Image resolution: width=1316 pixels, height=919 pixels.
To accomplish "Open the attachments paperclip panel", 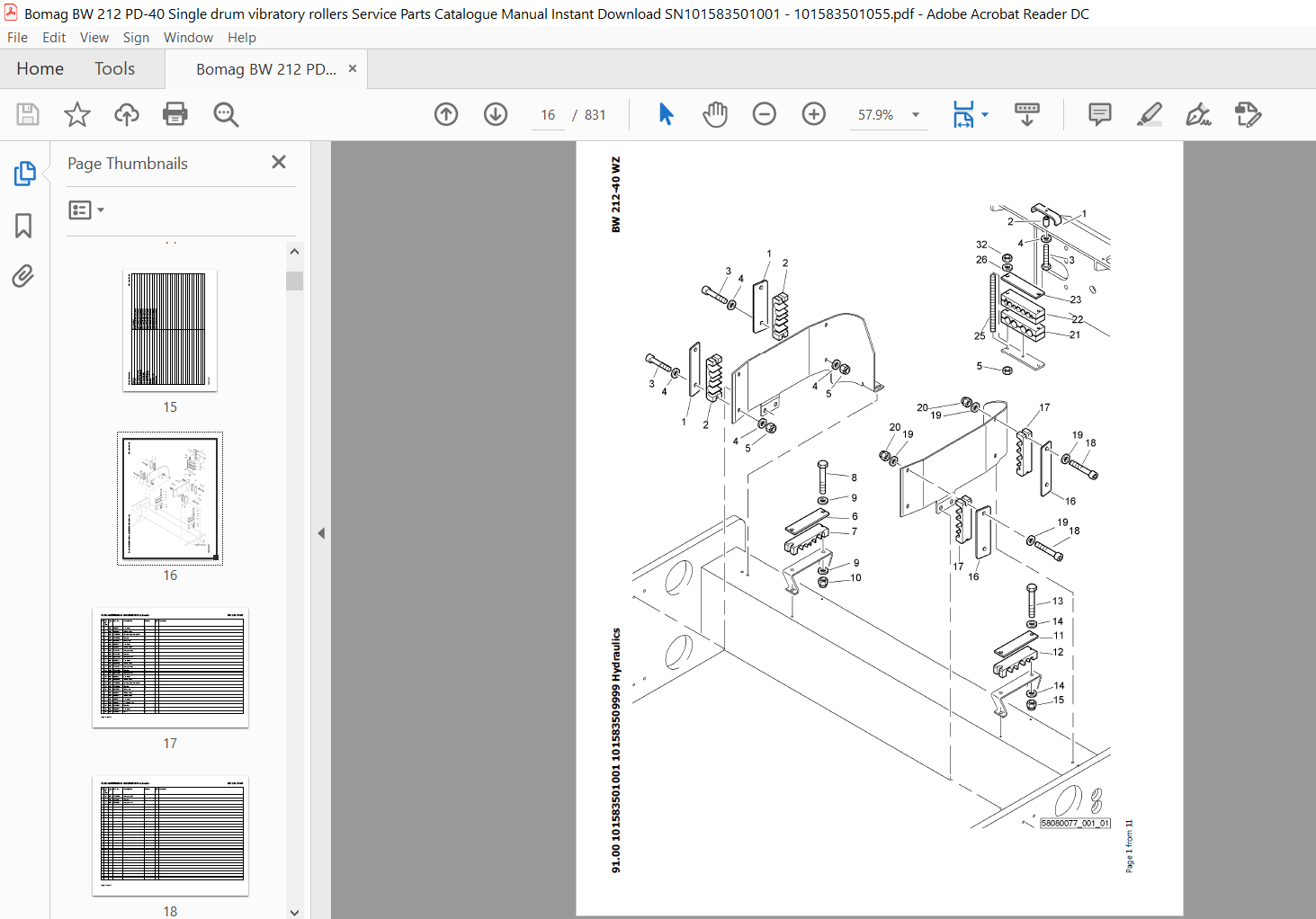I will (x=23, y=276).
